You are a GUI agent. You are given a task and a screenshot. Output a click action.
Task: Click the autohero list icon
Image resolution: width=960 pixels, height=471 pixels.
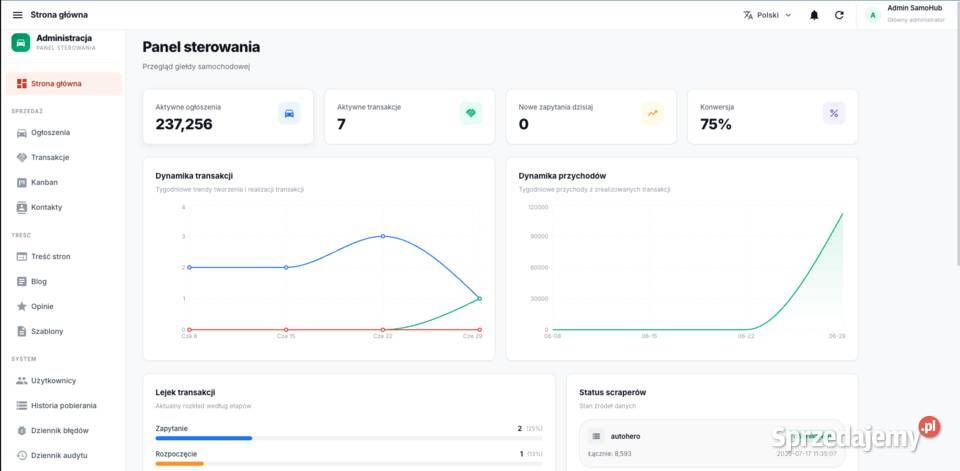(x=596, y=436)
